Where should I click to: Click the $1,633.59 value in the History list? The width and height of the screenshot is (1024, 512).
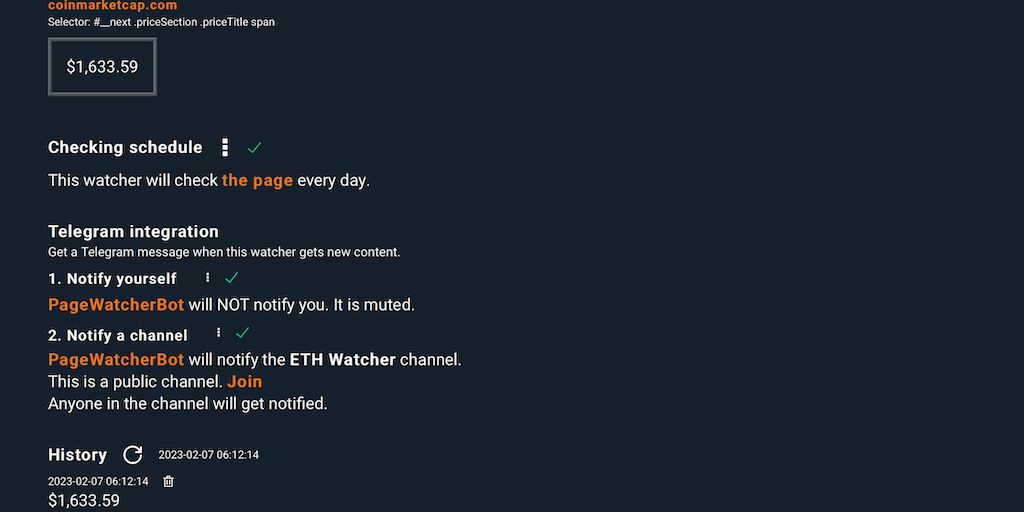coord(84,500)
